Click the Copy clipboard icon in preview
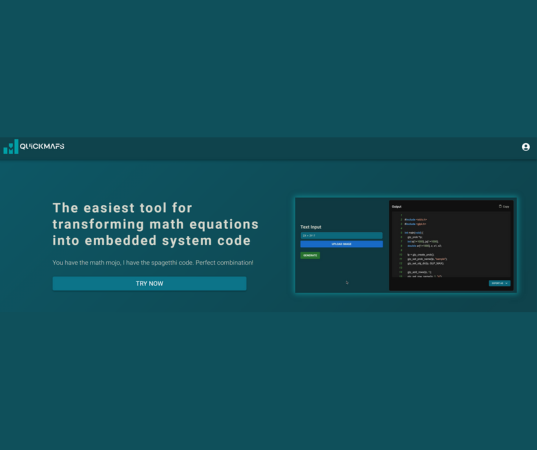The width and height of the screenshot is (537, 450). [500, 206]
